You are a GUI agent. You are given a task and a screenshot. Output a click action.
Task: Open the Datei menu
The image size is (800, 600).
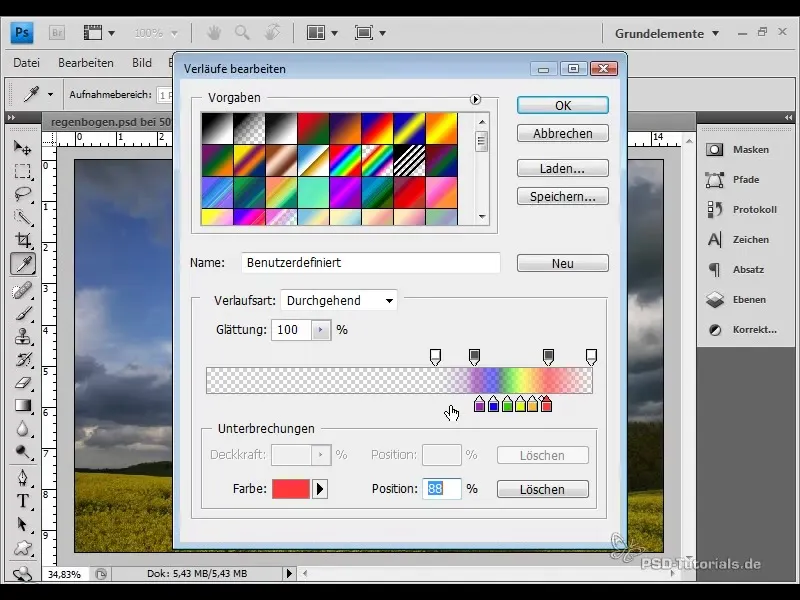27,63
